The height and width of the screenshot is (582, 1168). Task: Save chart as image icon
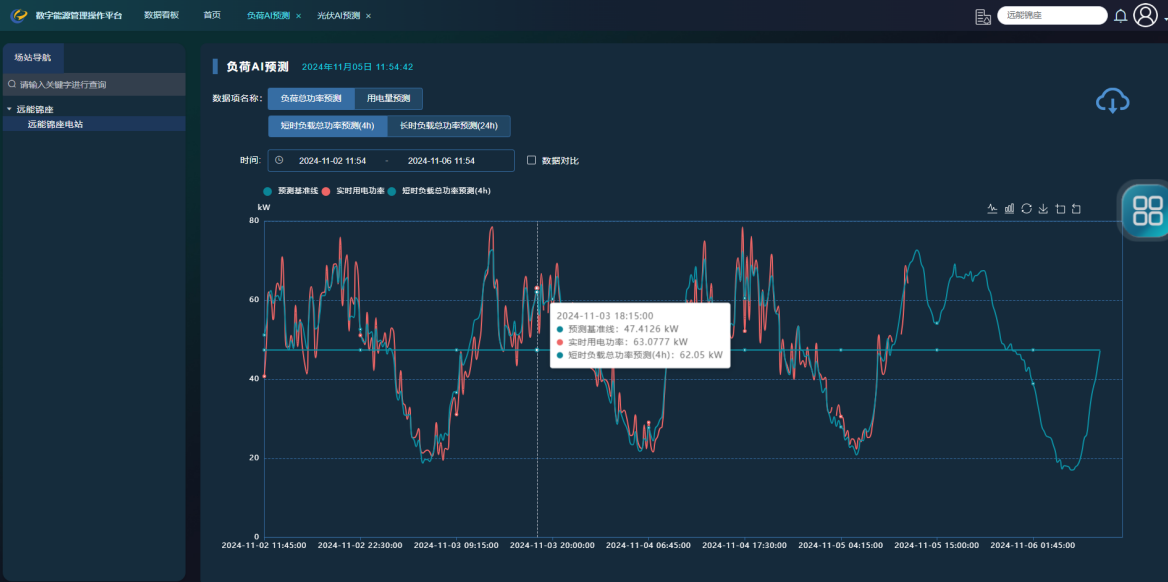click(1043, 209)
